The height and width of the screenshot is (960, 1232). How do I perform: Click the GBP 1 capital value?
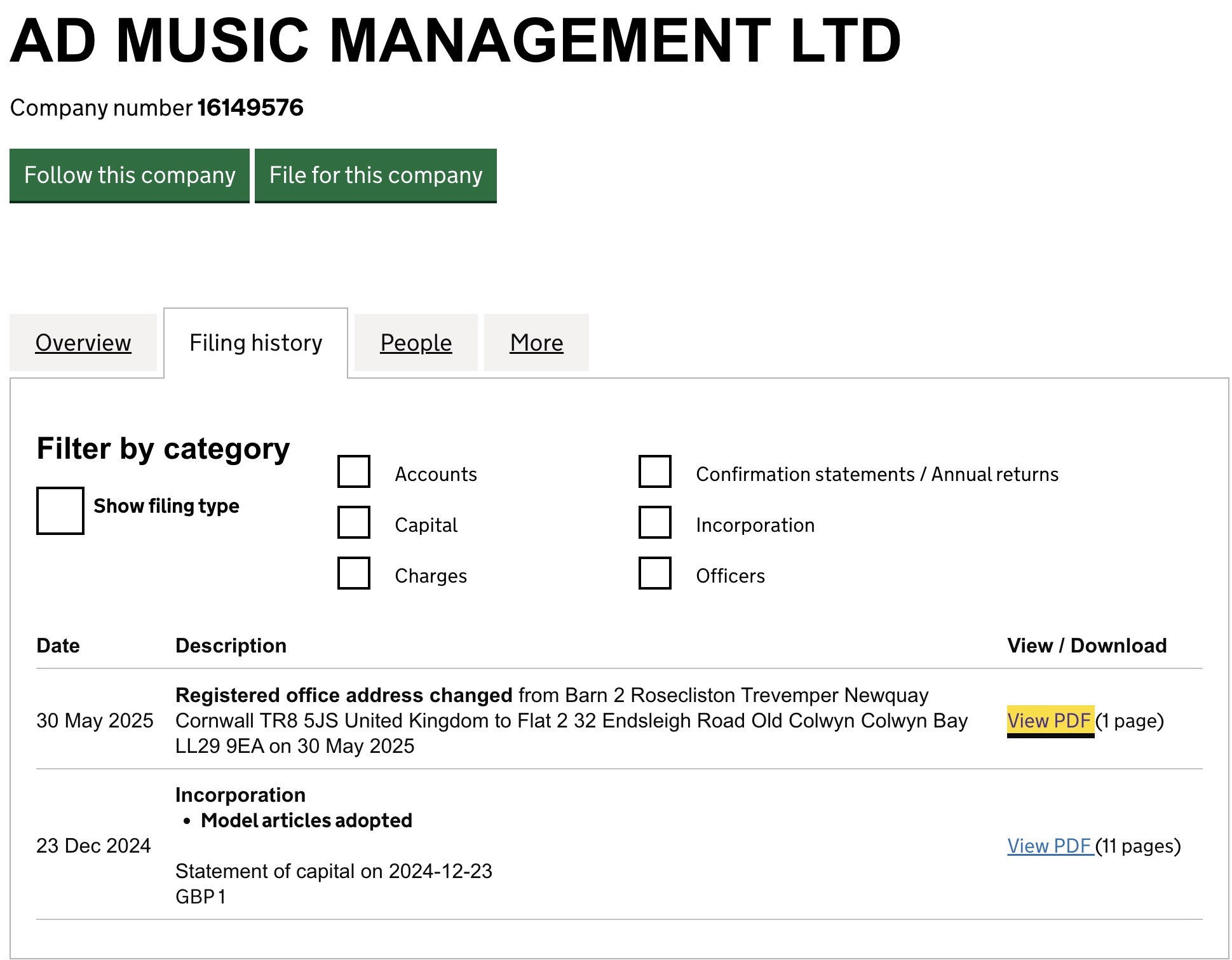coord(200,896)
